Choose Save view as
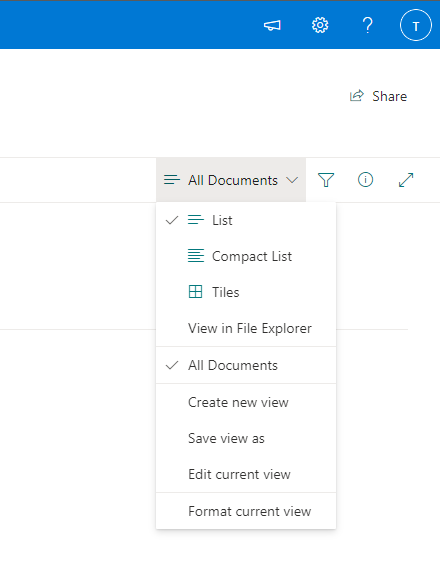This screenshot has height=572, width=440. [246, 438]
